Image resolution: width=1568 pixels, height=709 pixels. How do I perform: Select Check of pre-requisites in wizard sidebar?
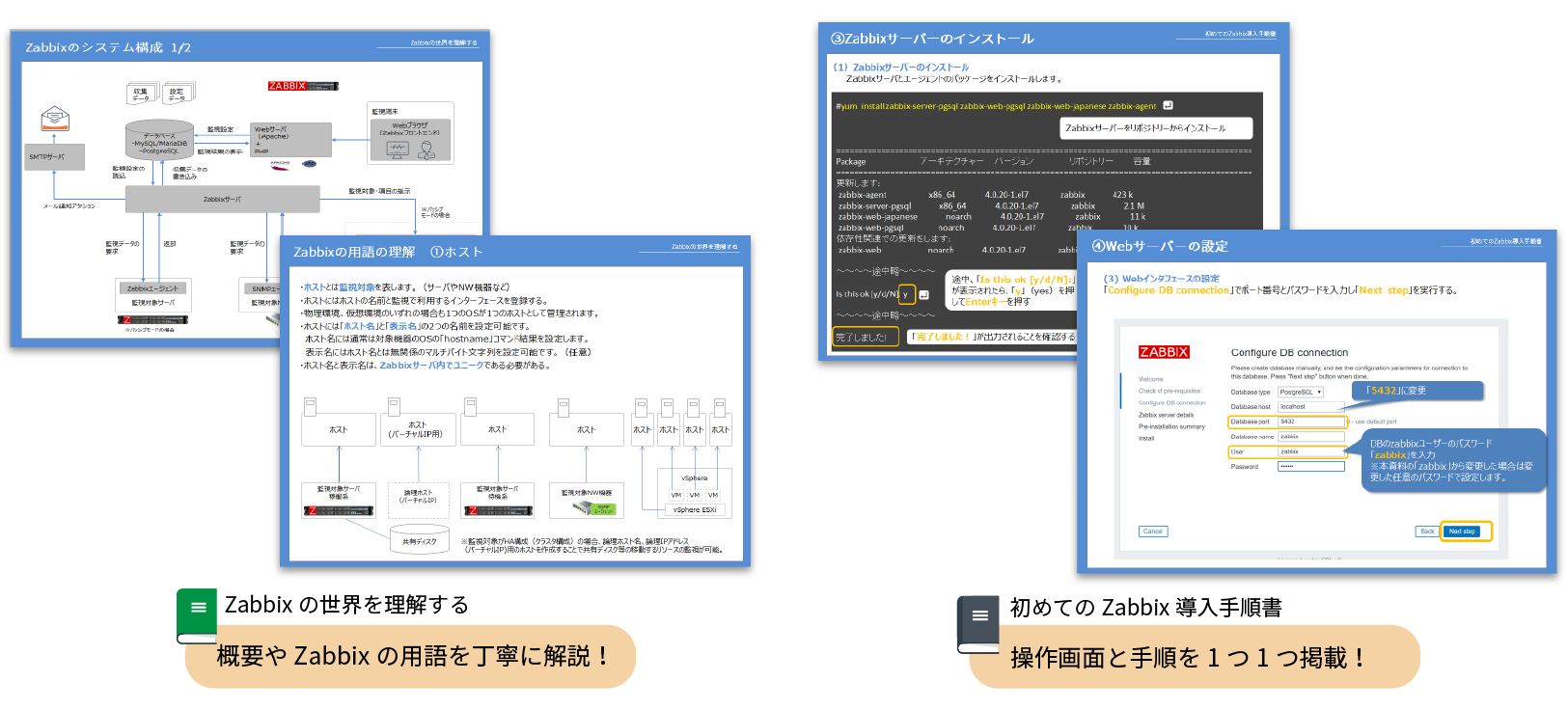click(1169, 391)
